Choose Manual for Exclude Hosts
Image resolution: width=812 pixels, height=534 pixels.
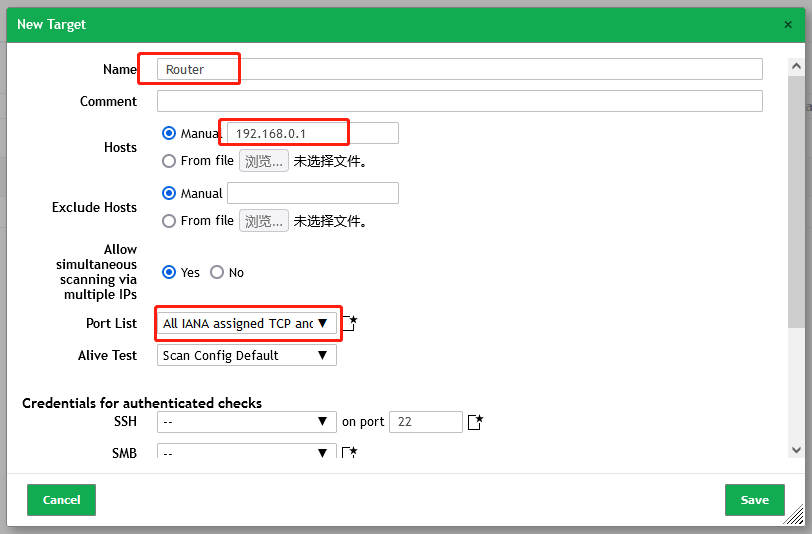click(169, 193)
